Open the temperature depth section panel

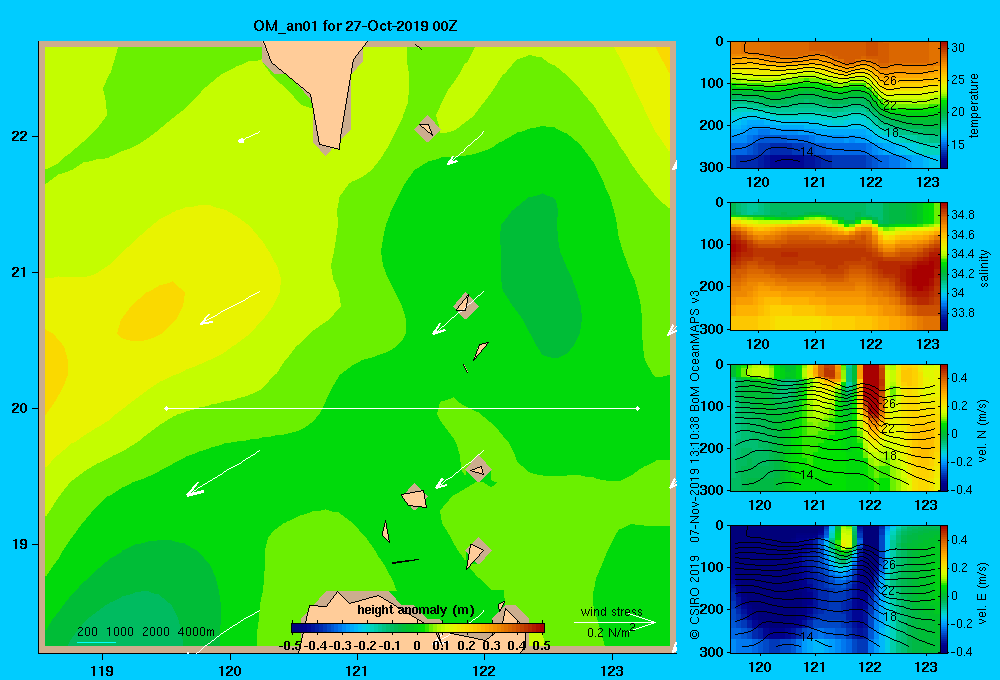tap(835, 105)
